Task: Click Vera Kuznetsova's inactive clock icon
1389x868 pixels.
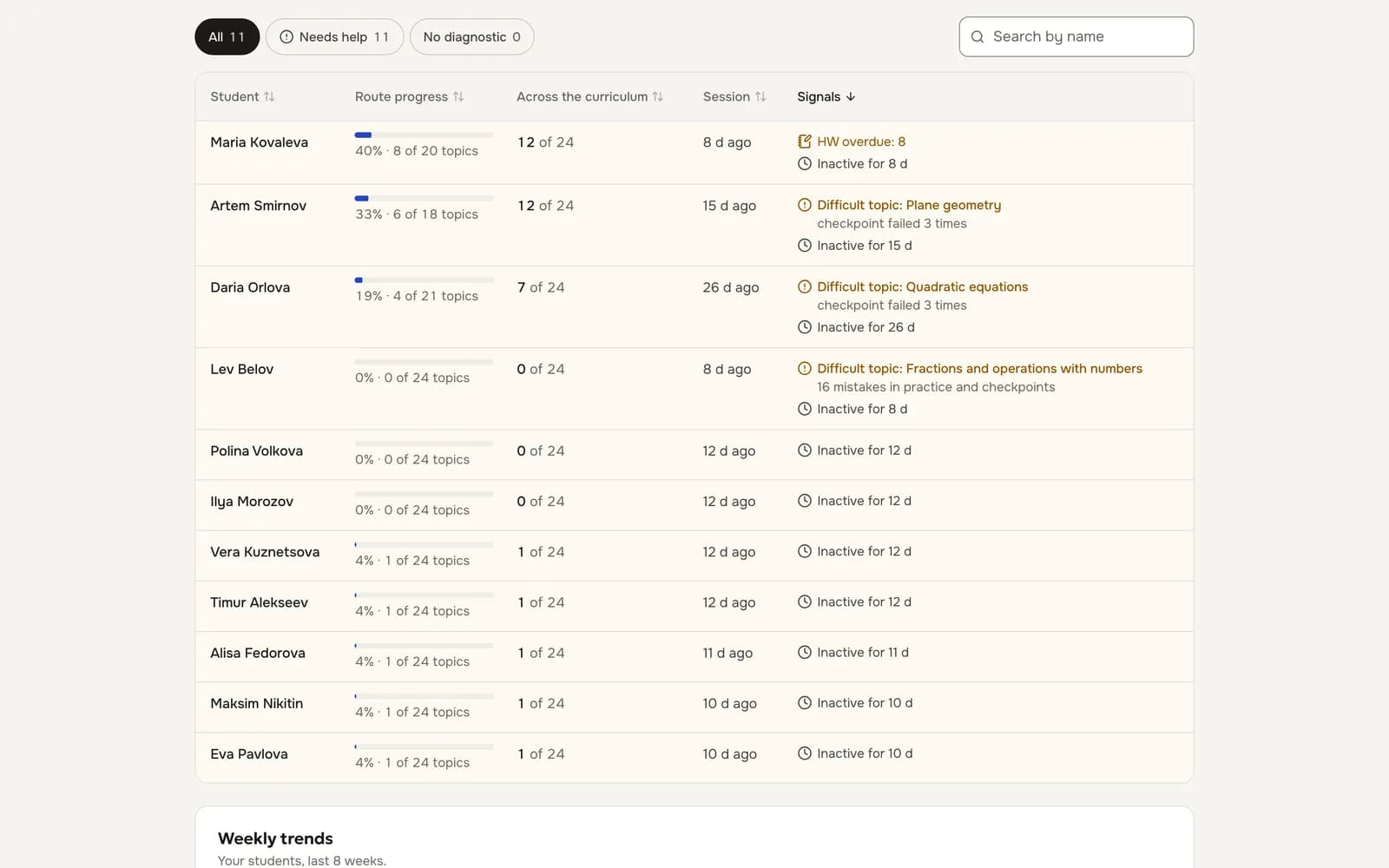Action: click(x=805, y=551)
